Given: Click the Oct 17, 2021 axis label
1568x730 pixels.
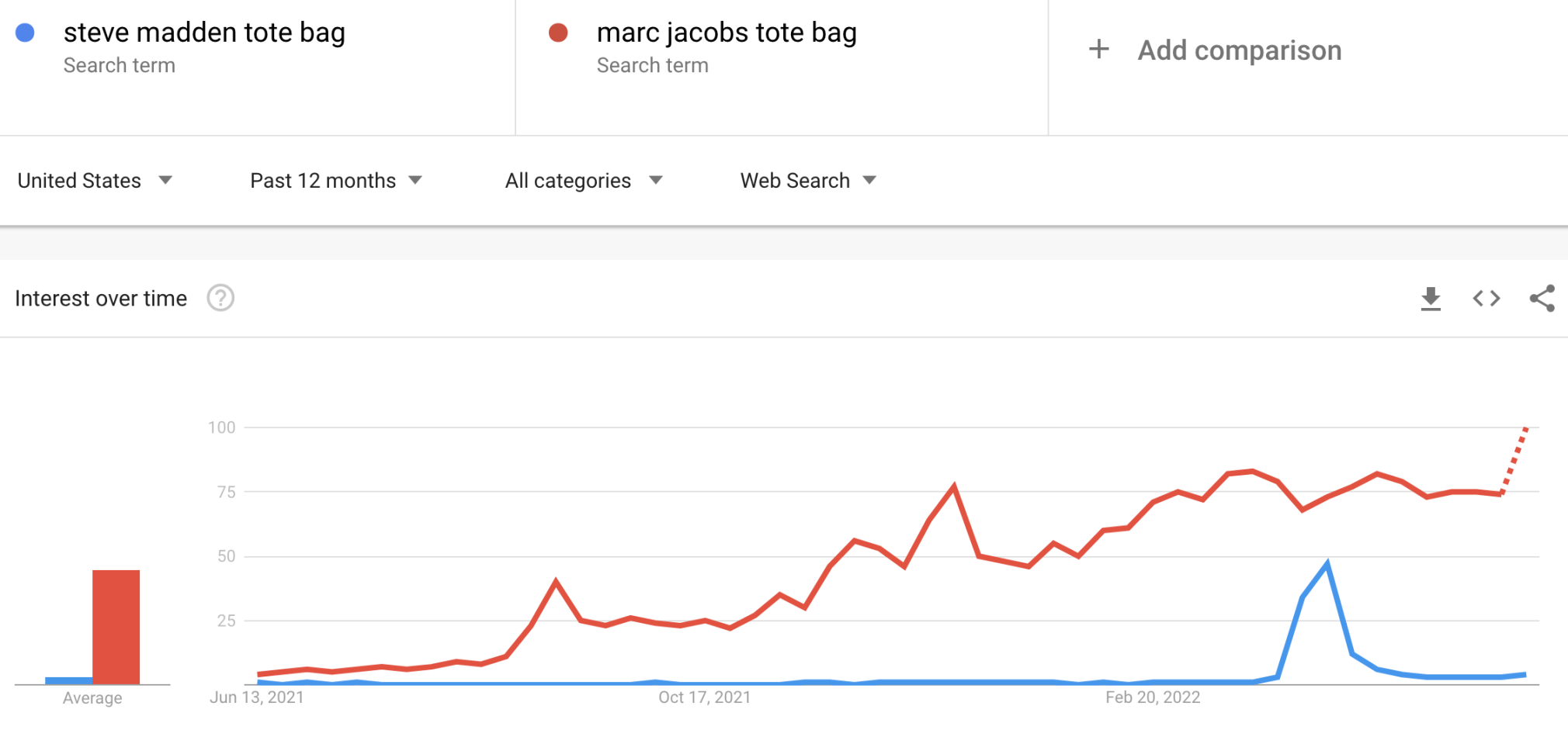Looking at the screenshot, I should coord(705,697).
